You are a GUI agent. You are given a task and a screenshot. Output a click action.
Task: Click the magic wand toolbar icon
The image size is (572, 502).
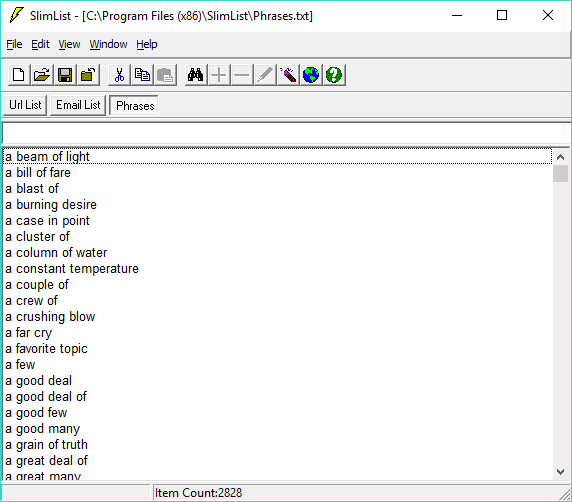pyautogui.click(x=288, y=75)
